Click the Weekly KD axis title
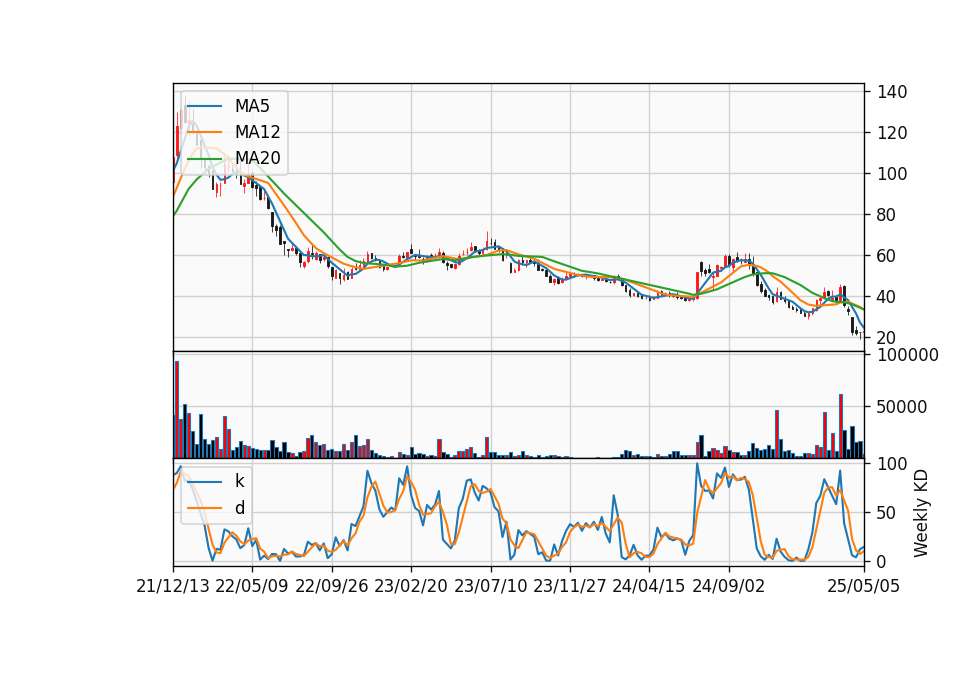 click(921, 513)
